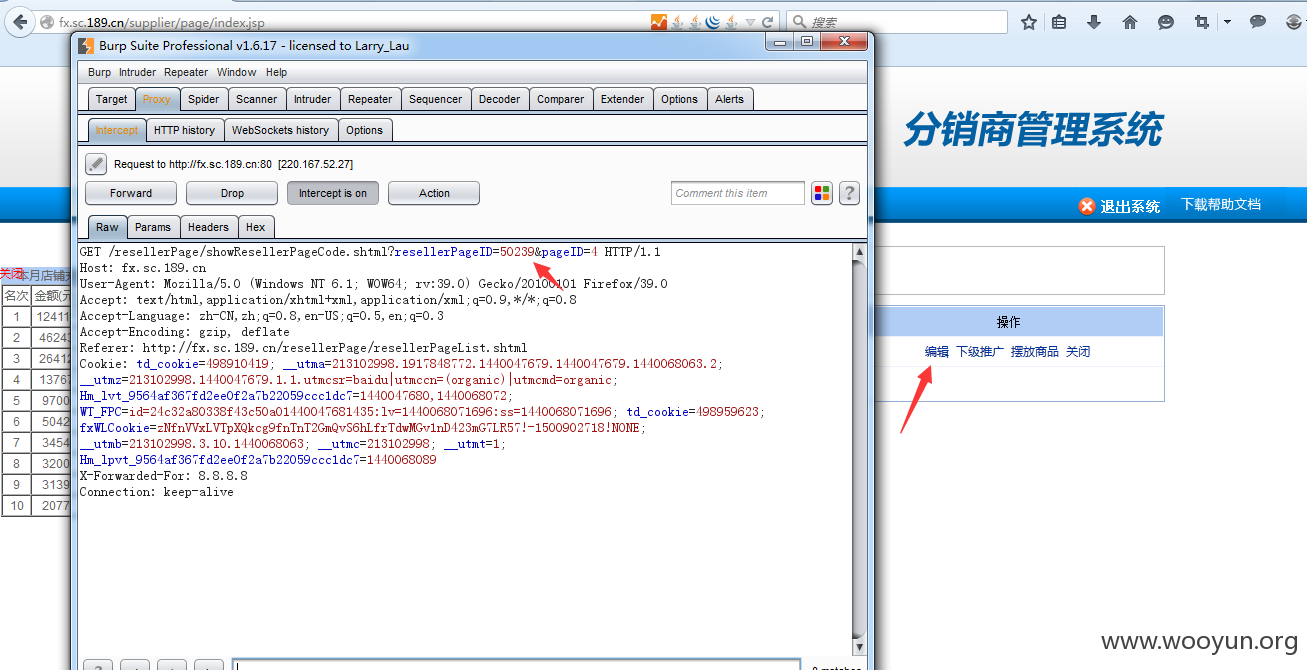Viewport: 1307px width, 670px height.
Task: Select the Intercept sub-tab
Action: pos(117,130)
